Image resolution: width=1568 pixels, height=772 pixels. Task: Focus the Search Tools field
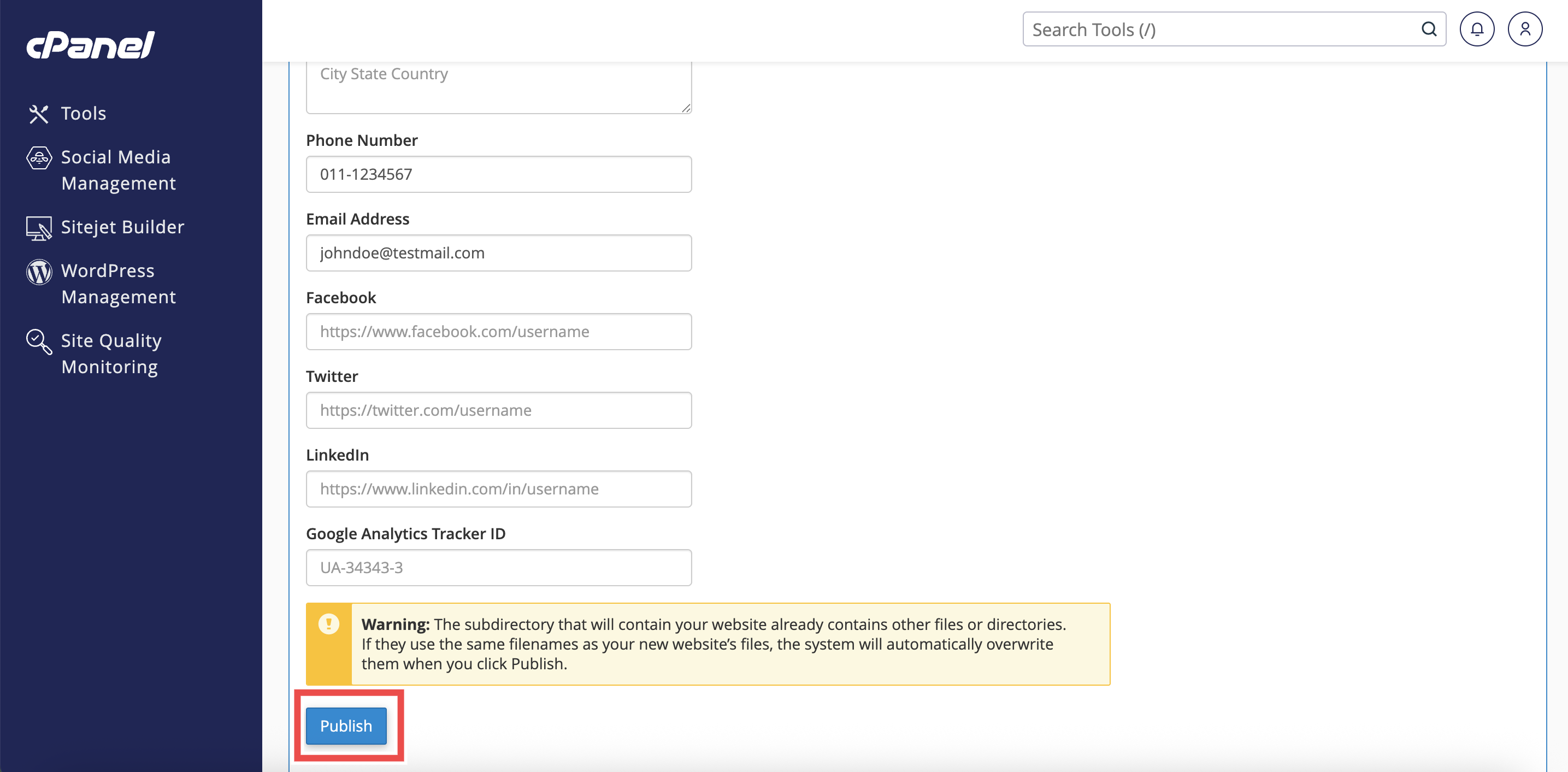coord(1234,29)
